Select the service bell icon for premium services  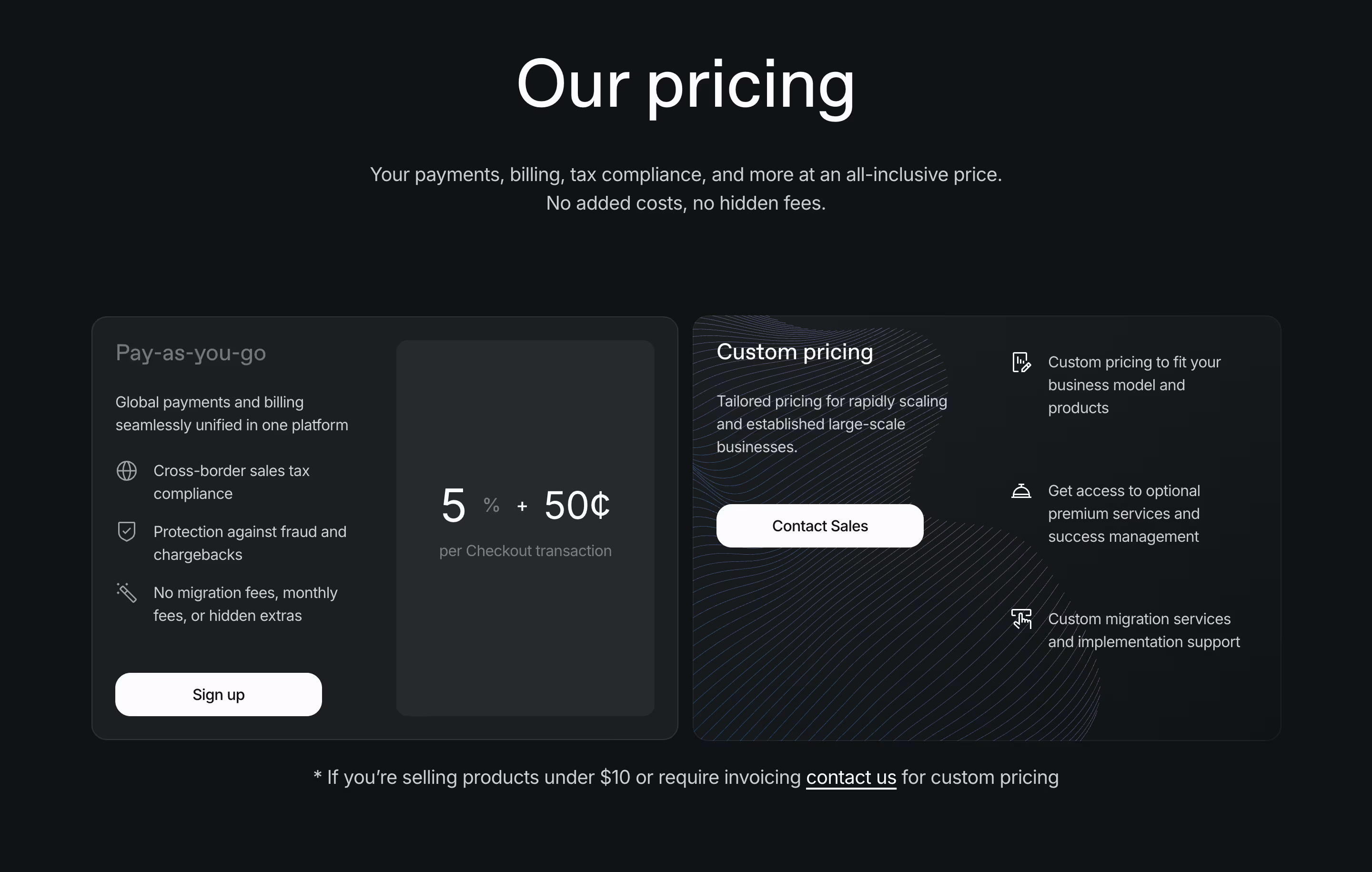pos(1021,490)
